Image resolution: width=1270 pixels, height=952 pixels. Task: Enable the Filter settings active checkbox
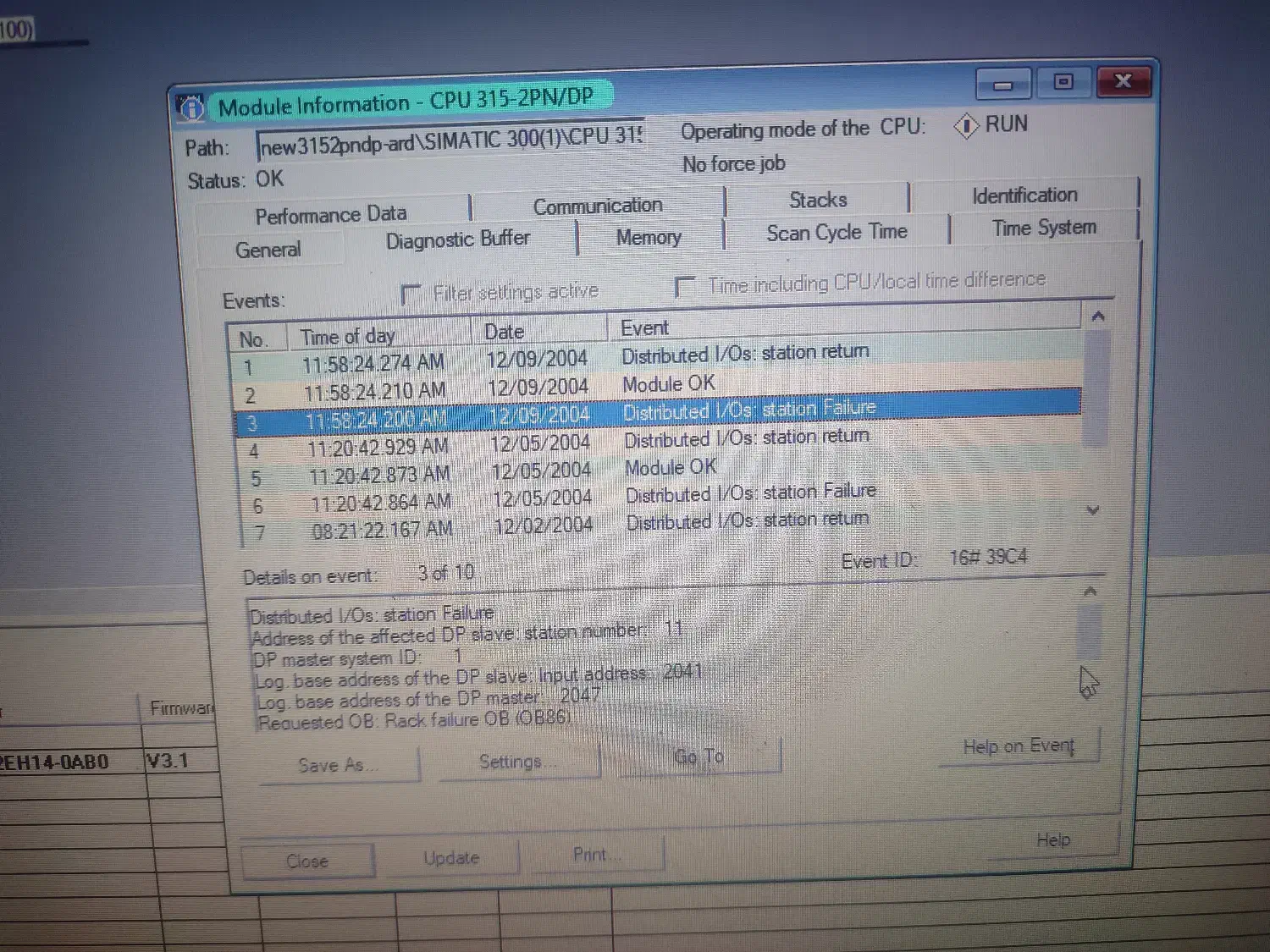[x=411, y=294]
